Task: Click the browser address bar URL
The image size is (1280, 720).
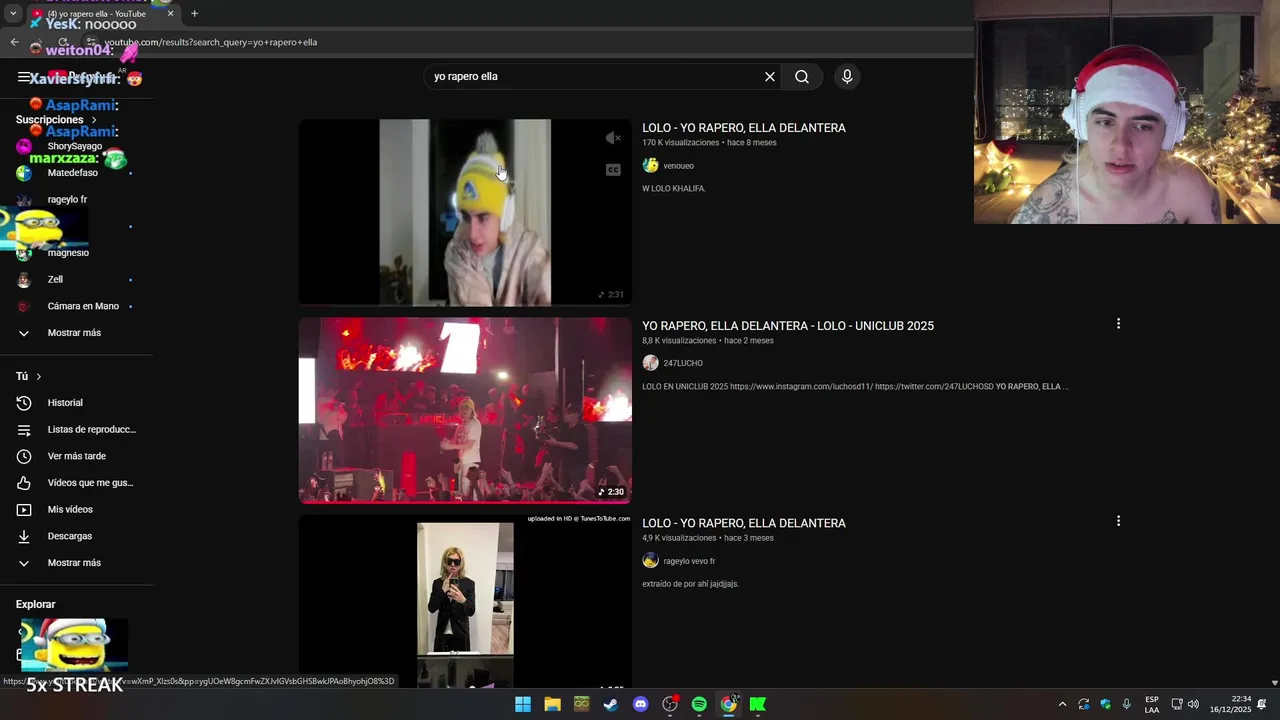Action: [211, 42]
